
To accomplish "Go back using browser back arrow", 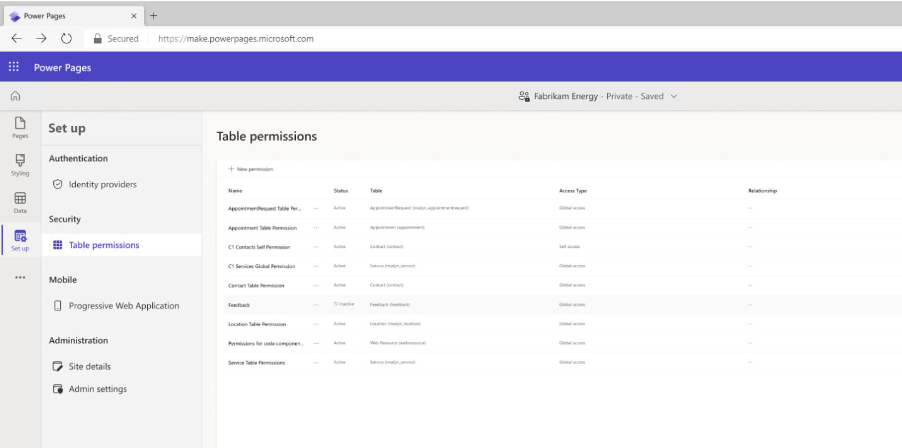I will coord(16,39).
